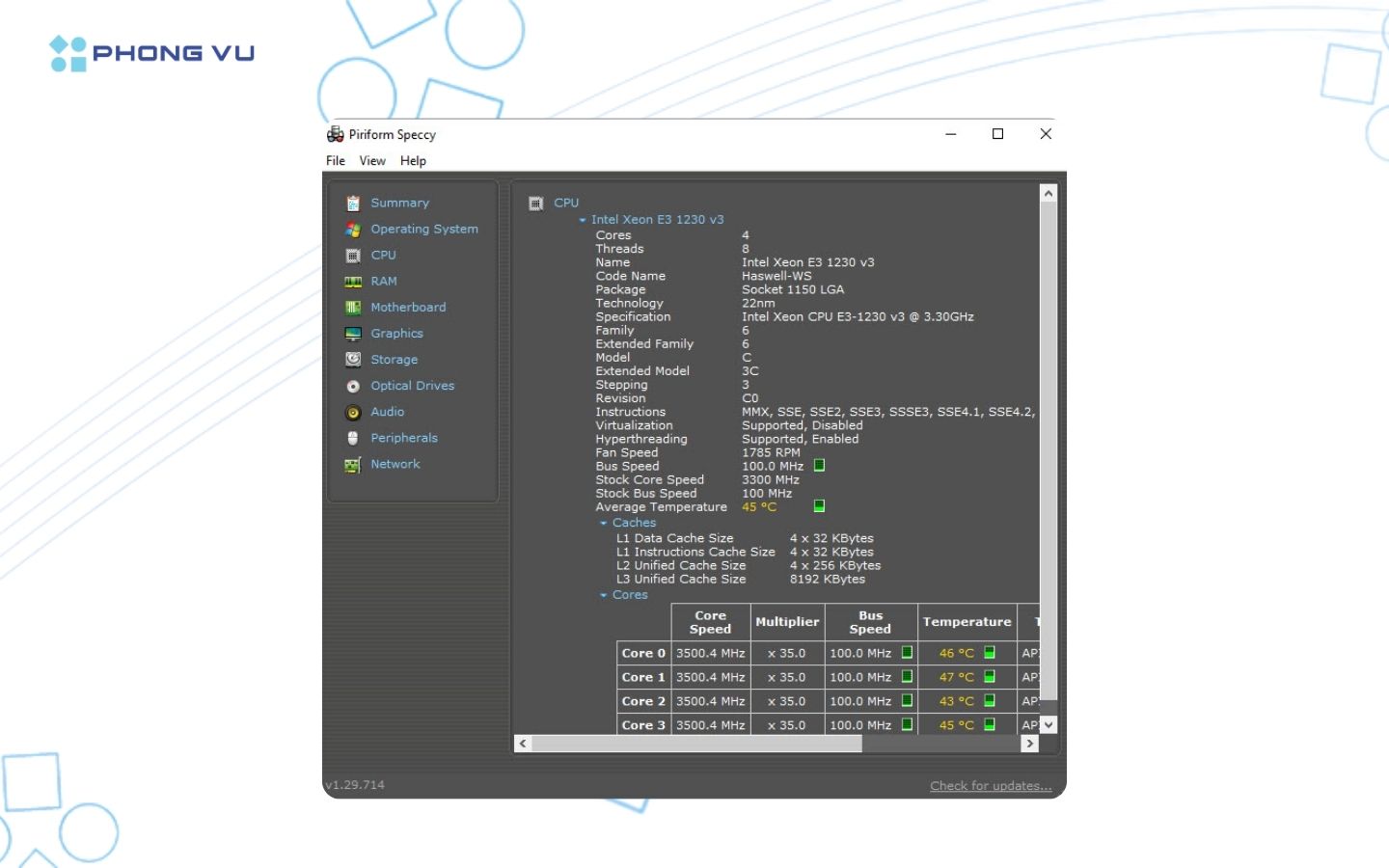Collapse the Caches section
1389x868 pixels.
point(604,524)
